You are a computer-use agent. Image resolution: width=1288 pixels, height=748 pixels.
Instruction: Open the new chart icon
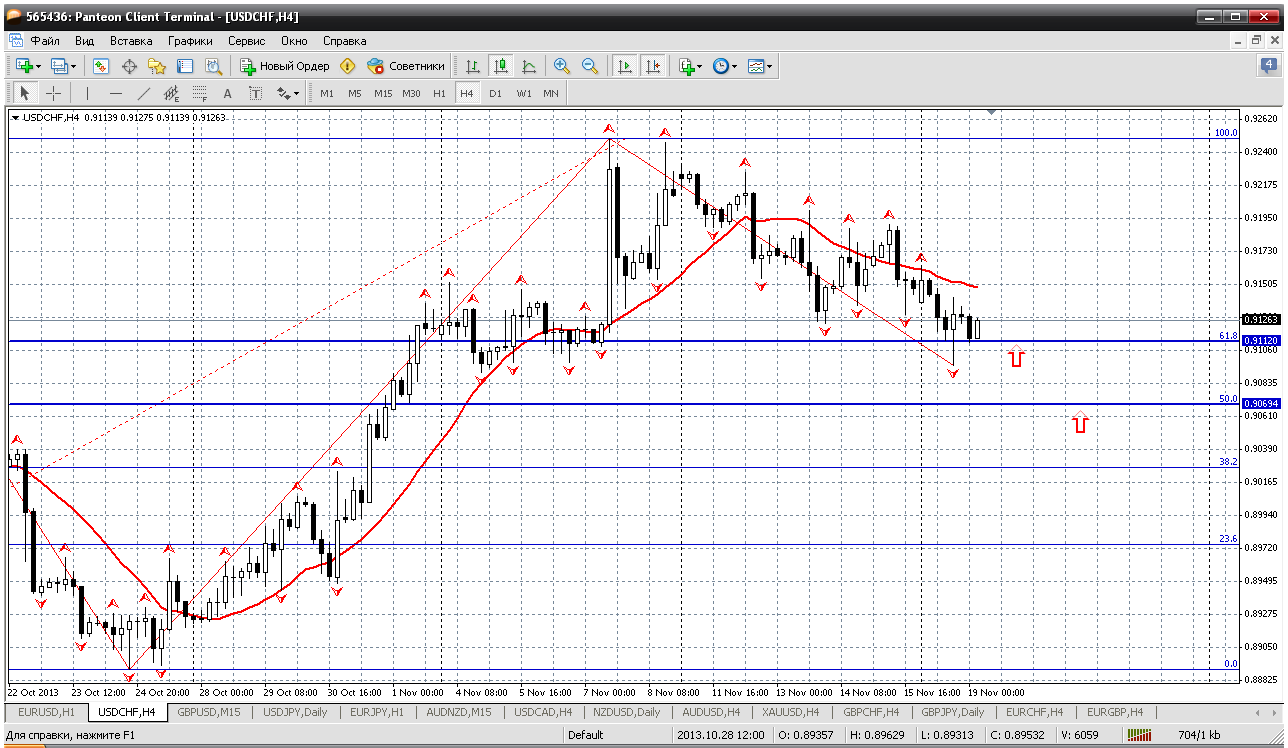coord(23,66)
